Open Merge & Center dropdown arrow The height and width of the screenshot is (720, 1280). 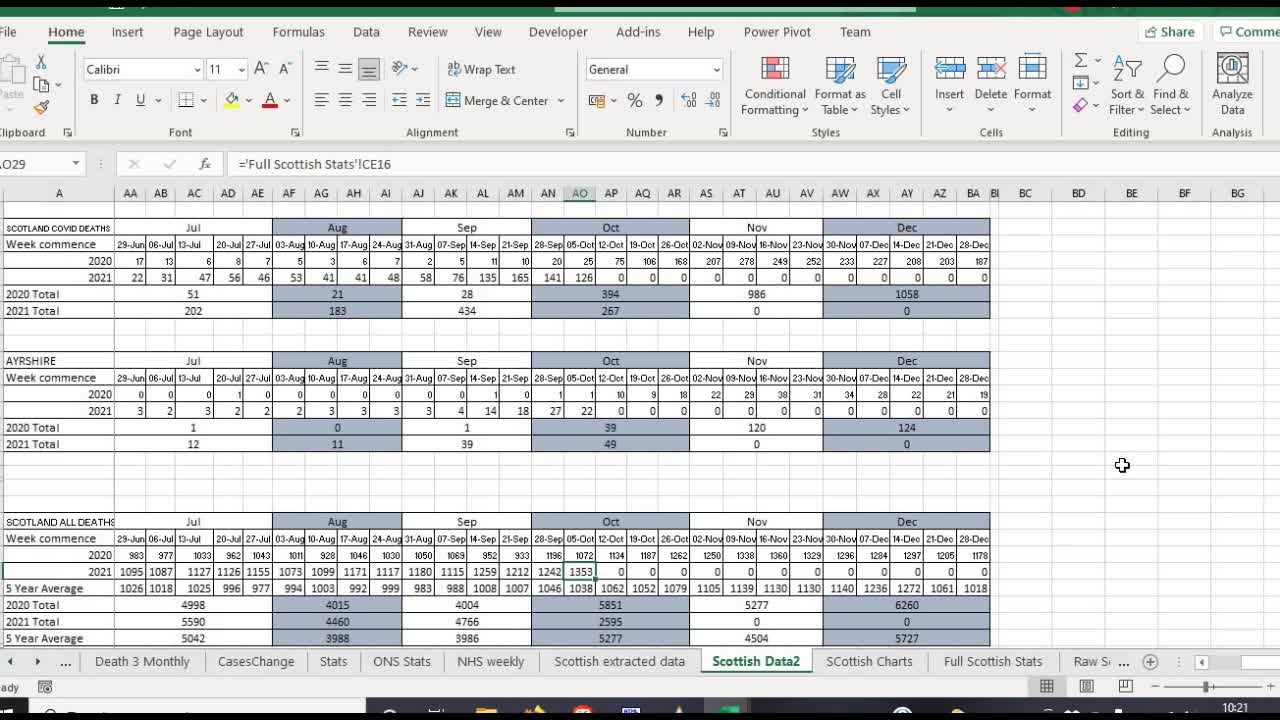(x=561, y=101)
